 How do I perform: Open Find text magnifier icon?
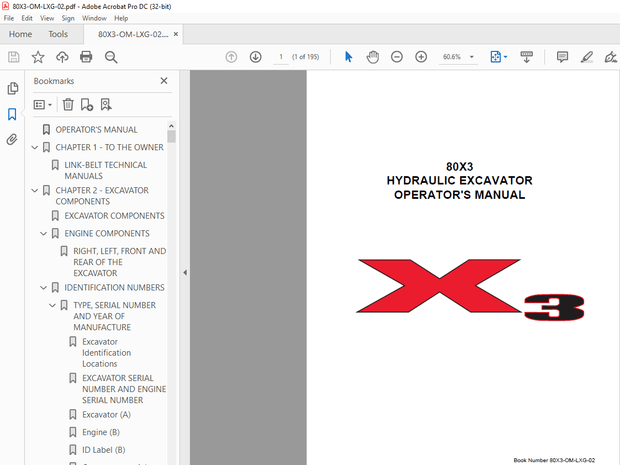111,57
